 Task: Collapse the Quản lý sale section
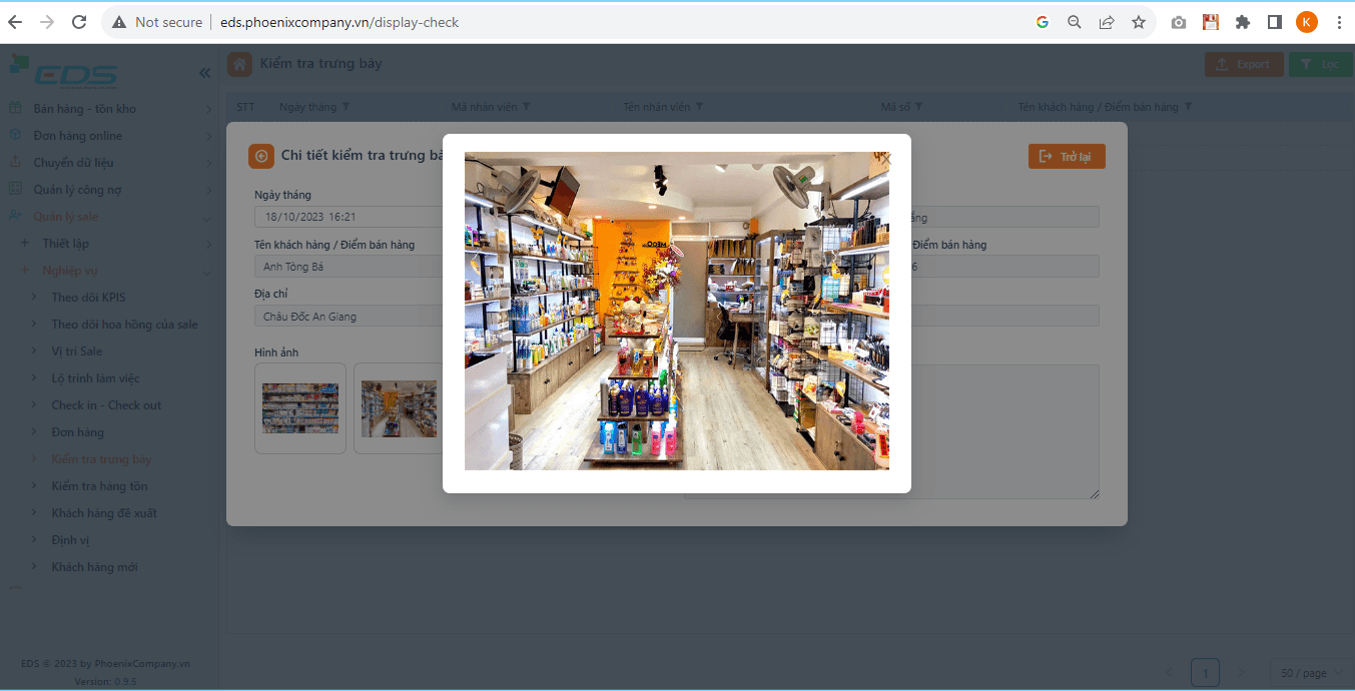[x=207, y=217]
